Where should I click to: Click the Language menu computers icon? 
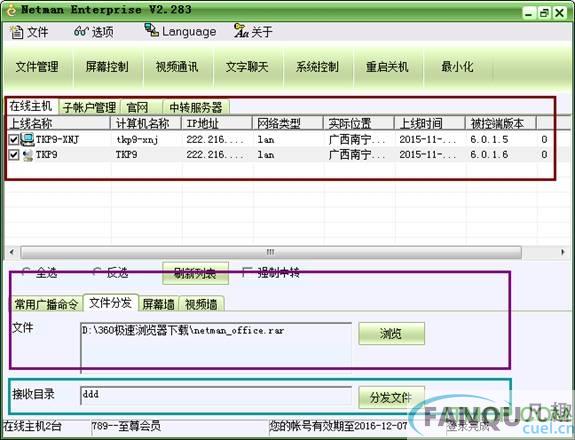click(151, 30)
